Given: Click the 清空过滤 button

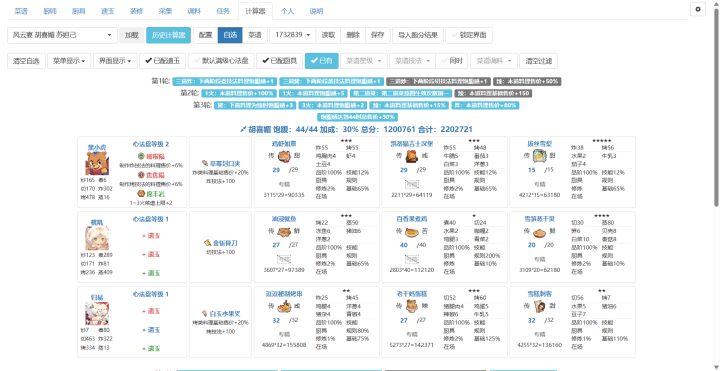Looking at the screenshot, I should [x=539, y=61].
